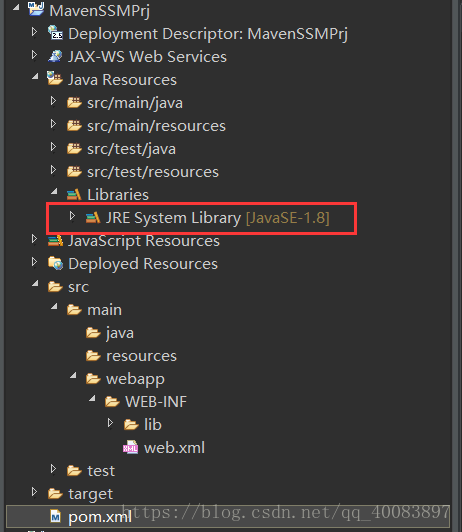The height and width of the screenshot is (532, 462).
Task: Click the JavaScript Resources icon
Action: coord(55,240)
